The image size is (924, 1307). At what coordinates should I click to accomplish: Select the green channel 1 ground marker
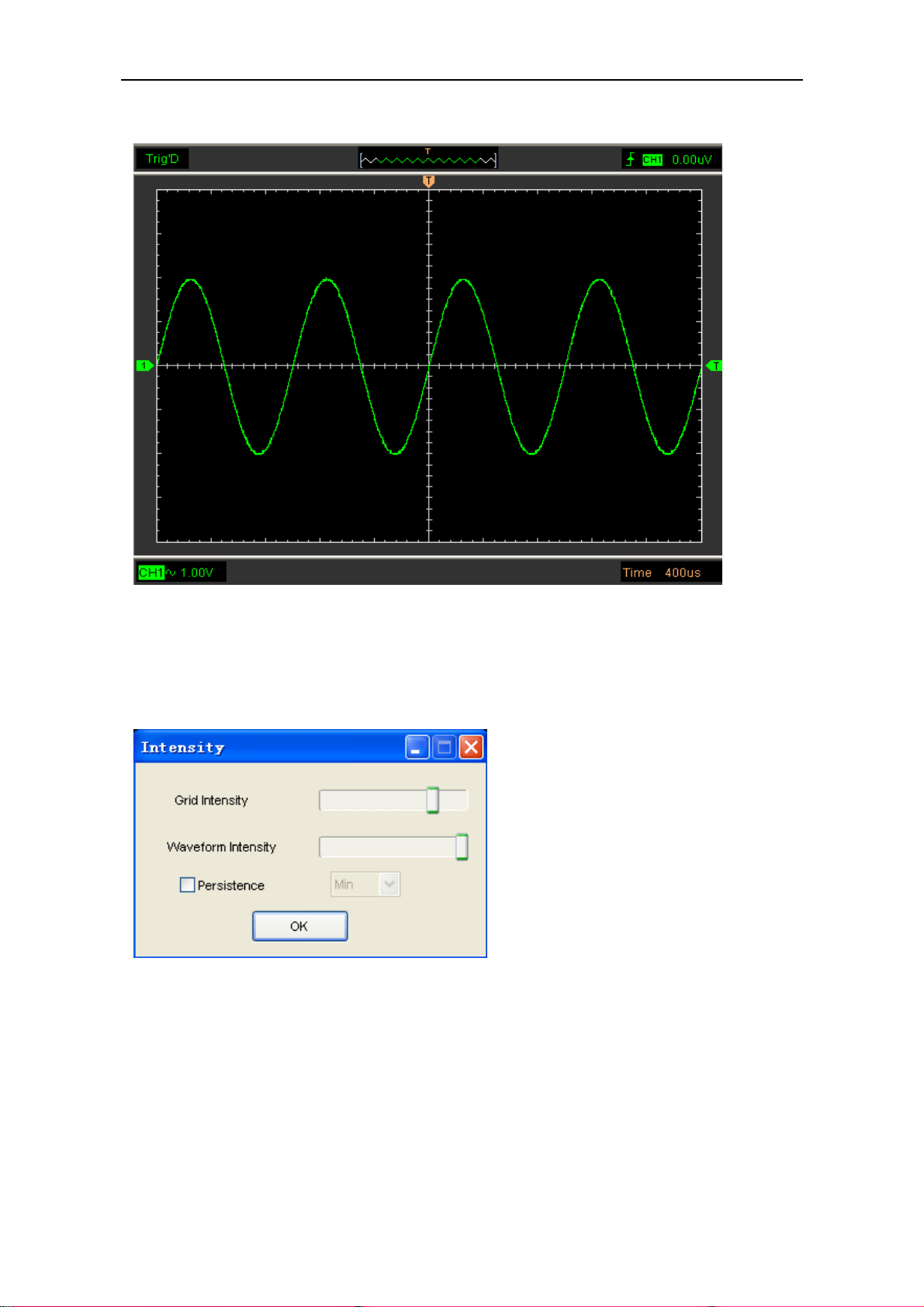pyautogui.click(x=144, y=365)
